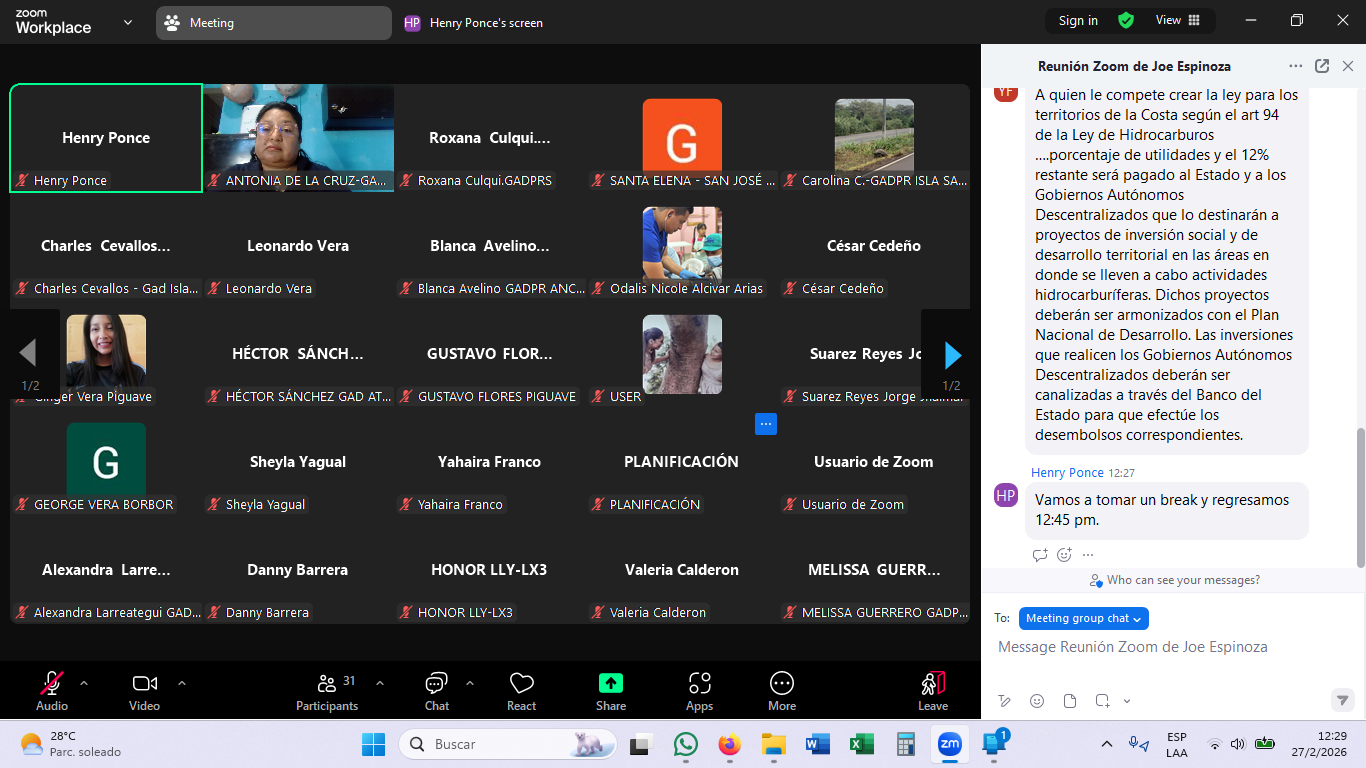Unmute the microphone with the Audio button

click(52, 684)
